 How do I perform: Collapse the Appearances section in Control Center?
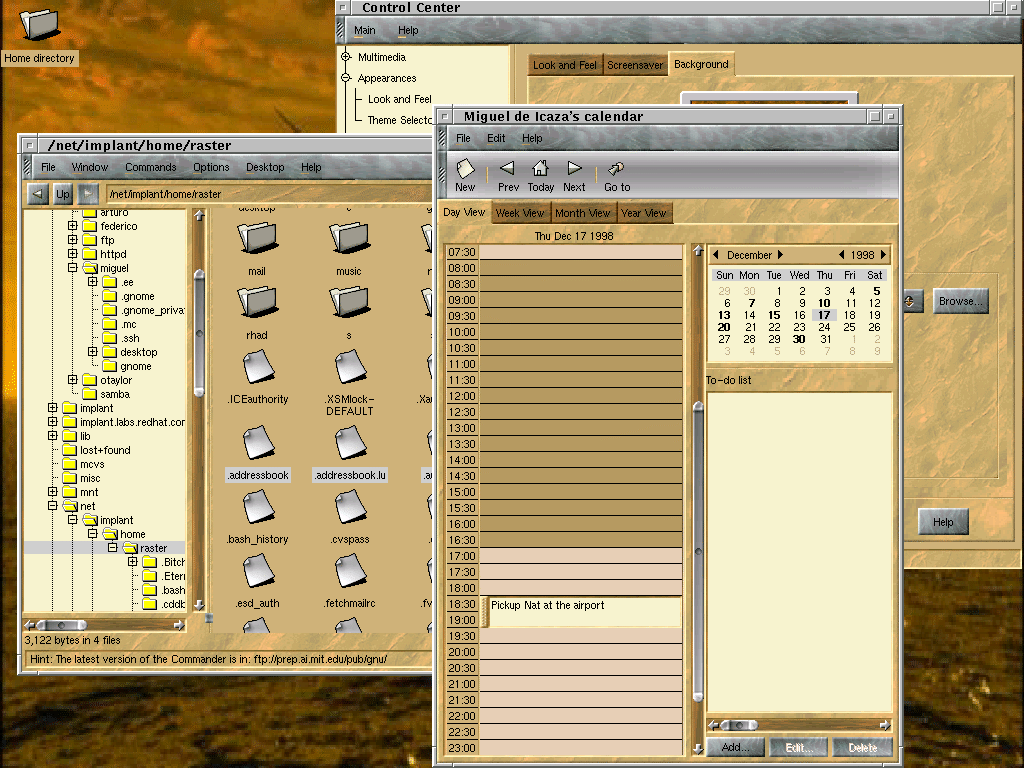point(346,78)
